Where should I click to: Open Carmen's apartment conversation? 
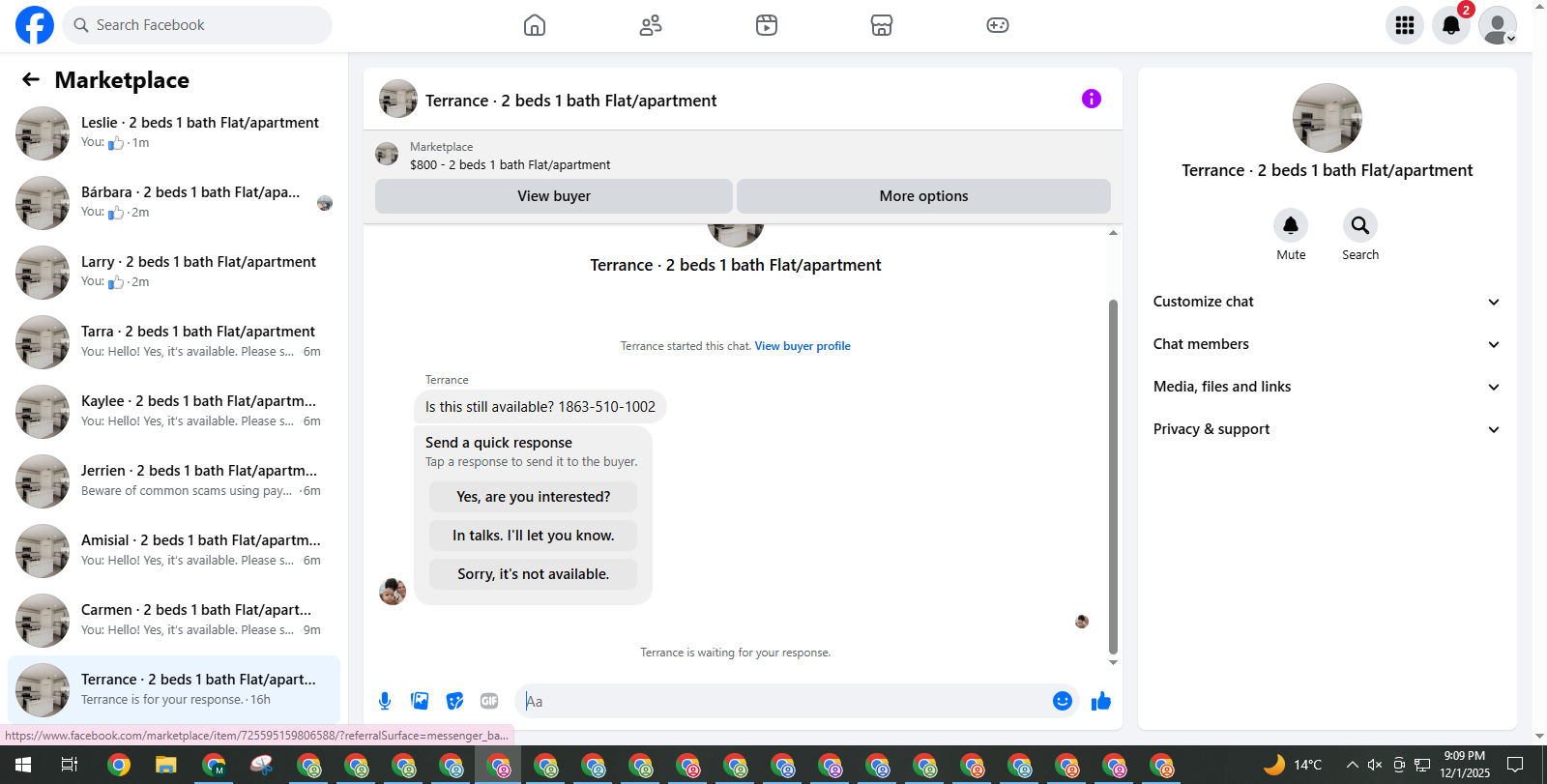(x=174, y=621)
